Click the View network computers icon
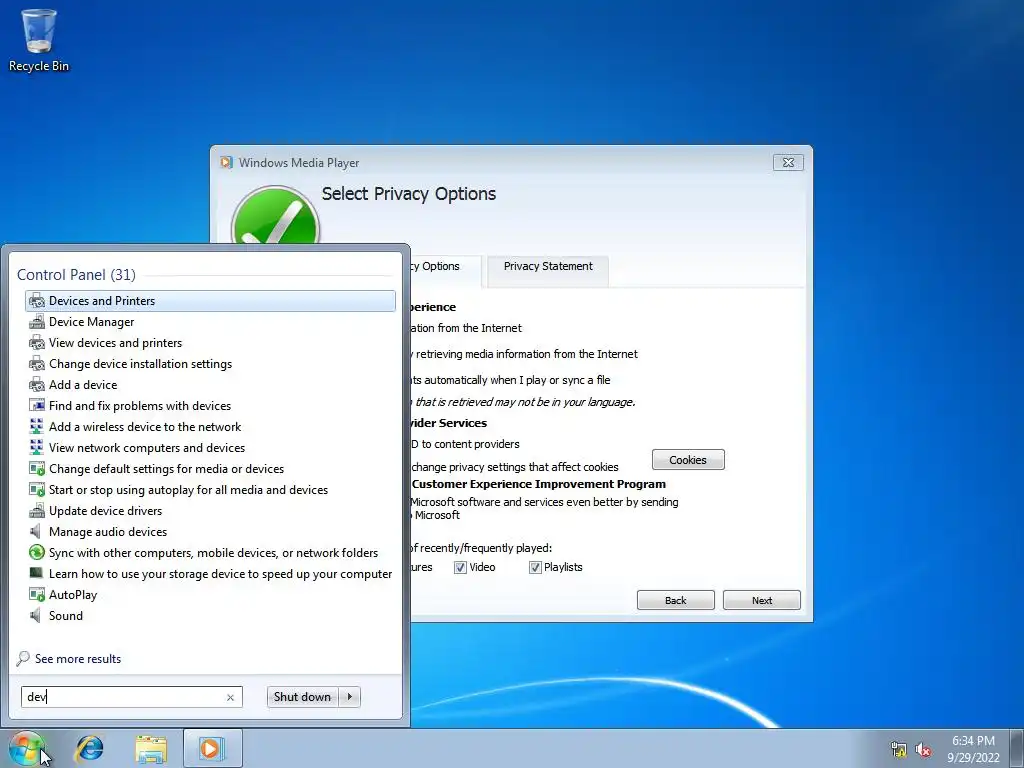Screen dimensions: 1024x768 pos(37,447)
